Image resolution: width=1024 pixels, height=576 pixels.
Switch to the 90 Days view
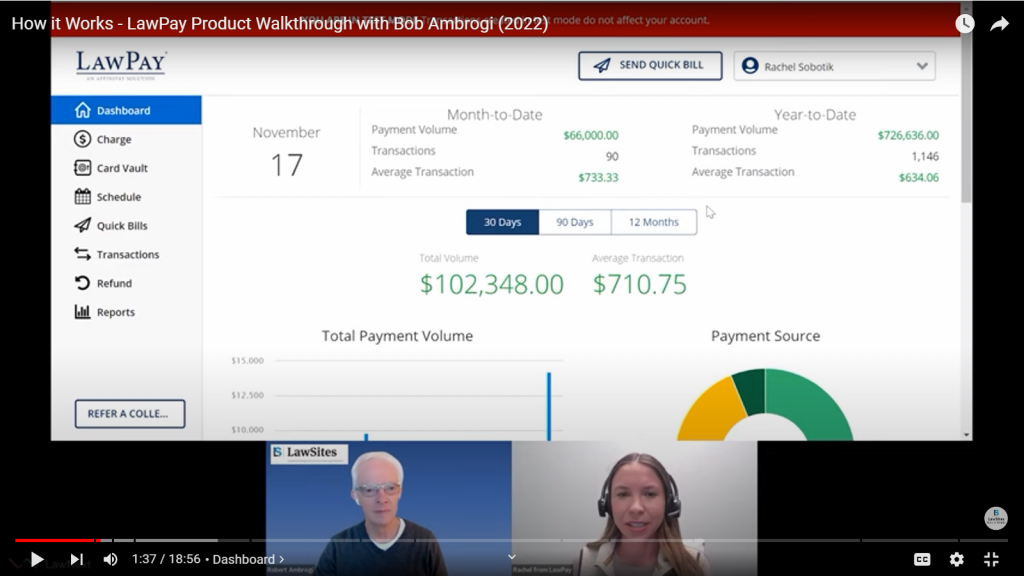point(575,222)
